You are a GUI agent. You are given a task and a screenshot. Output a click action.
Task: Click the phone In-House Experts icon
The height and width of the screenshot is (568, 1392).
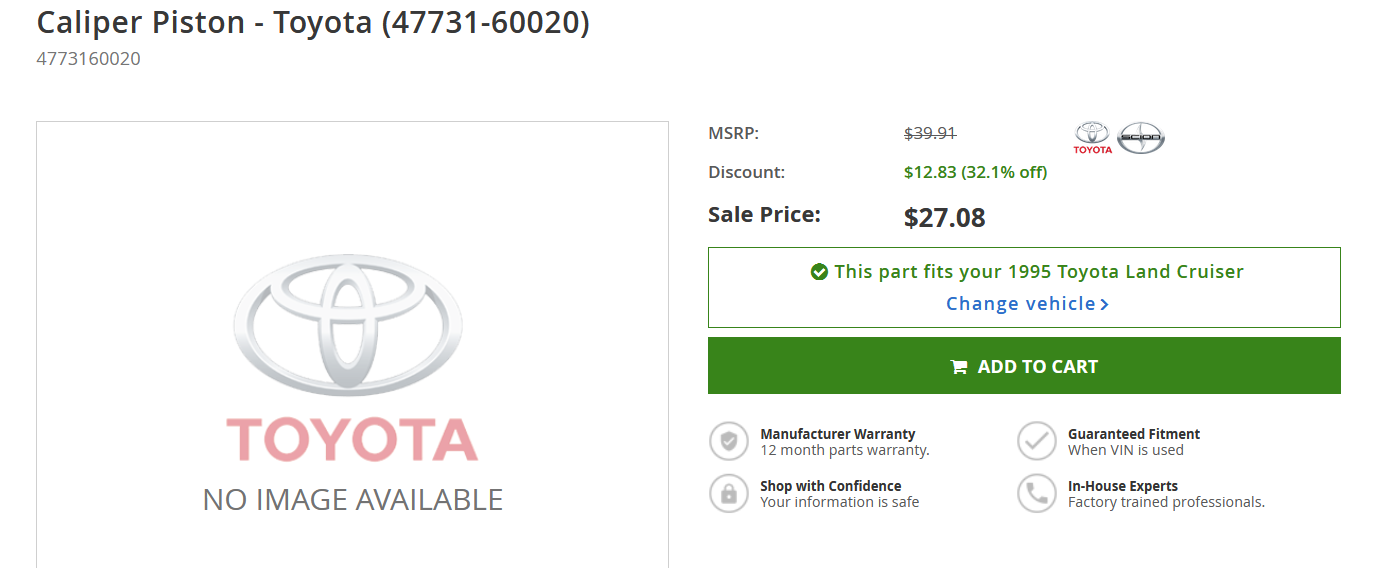pyautogui.click(x=1037, y=493)
